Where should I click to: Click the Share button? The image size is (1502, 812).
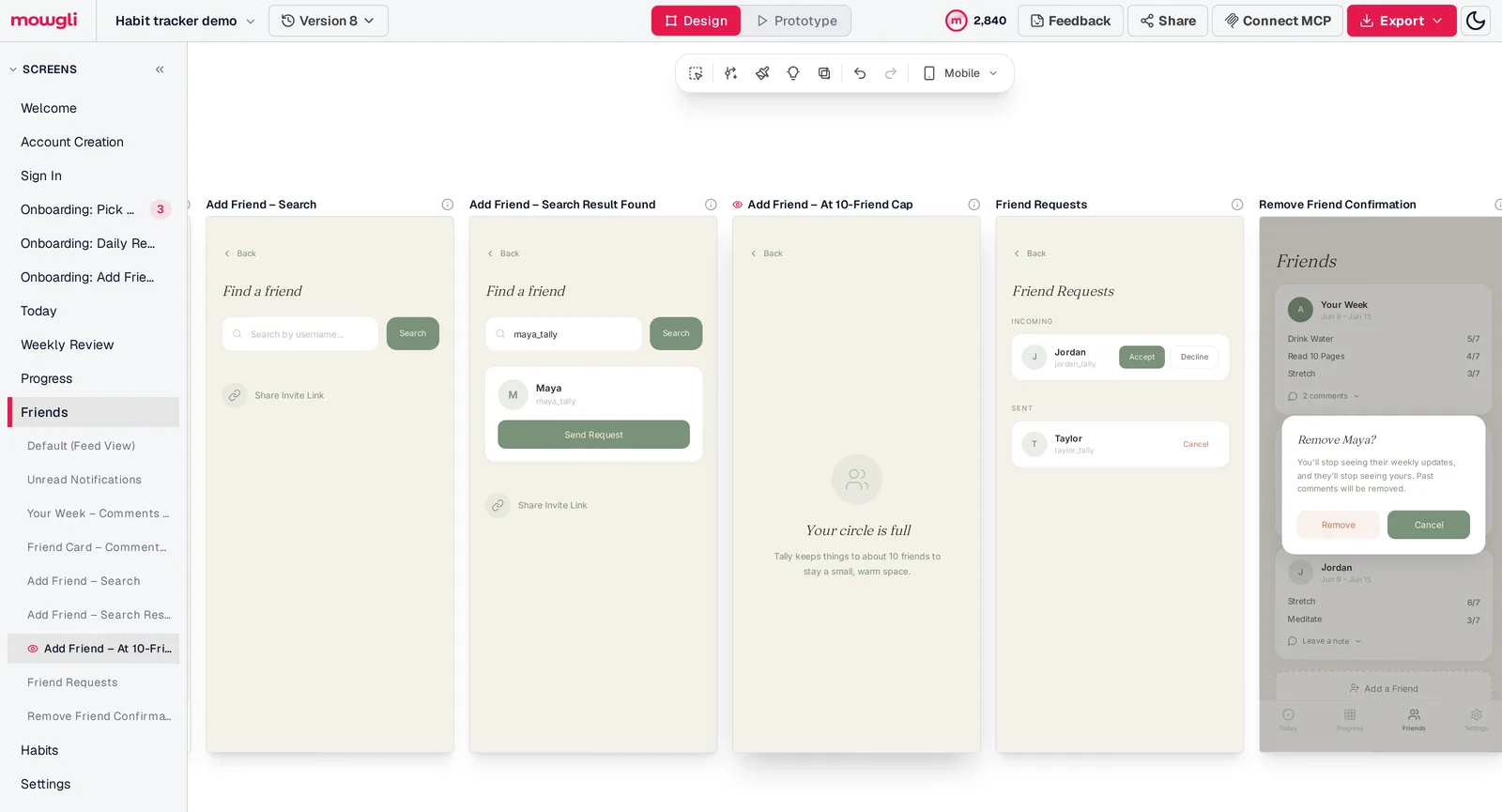1168,21
